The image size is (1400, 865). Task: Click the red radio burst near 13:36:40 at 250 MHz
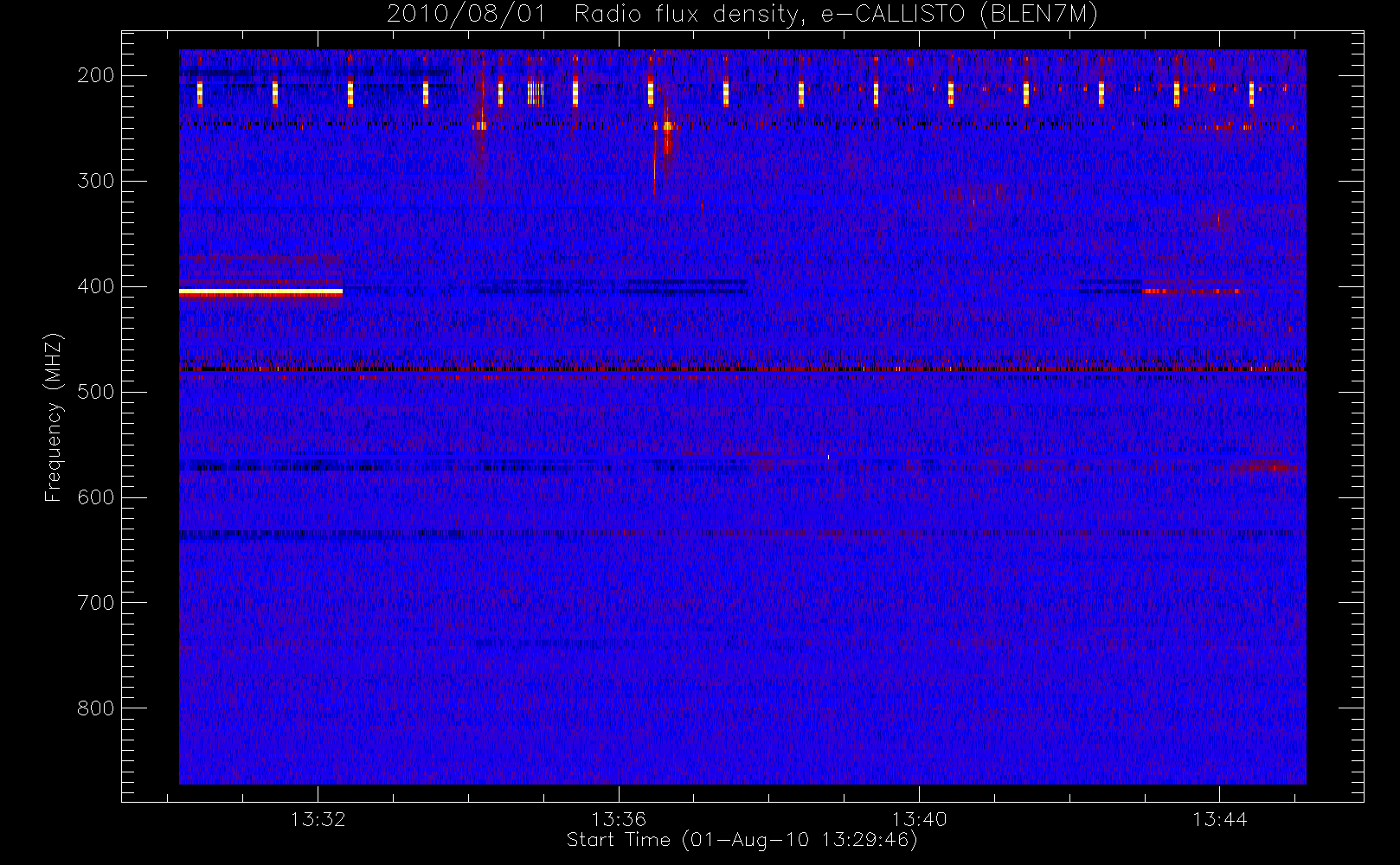pyautogui.click(x=666, y=128)
